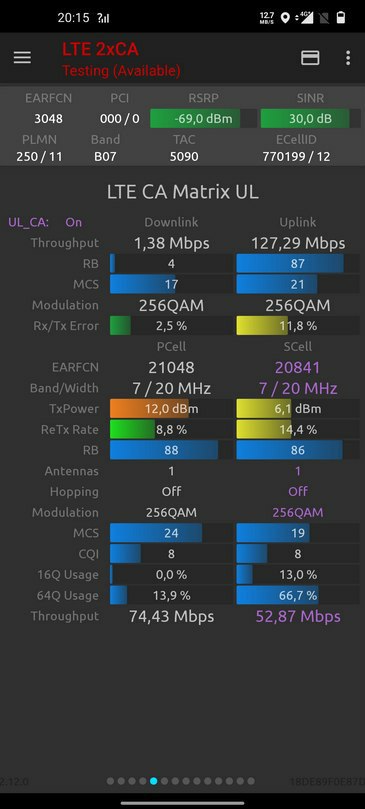
Task: Tap the battery icon in status bar
Action: pos(340,18)
